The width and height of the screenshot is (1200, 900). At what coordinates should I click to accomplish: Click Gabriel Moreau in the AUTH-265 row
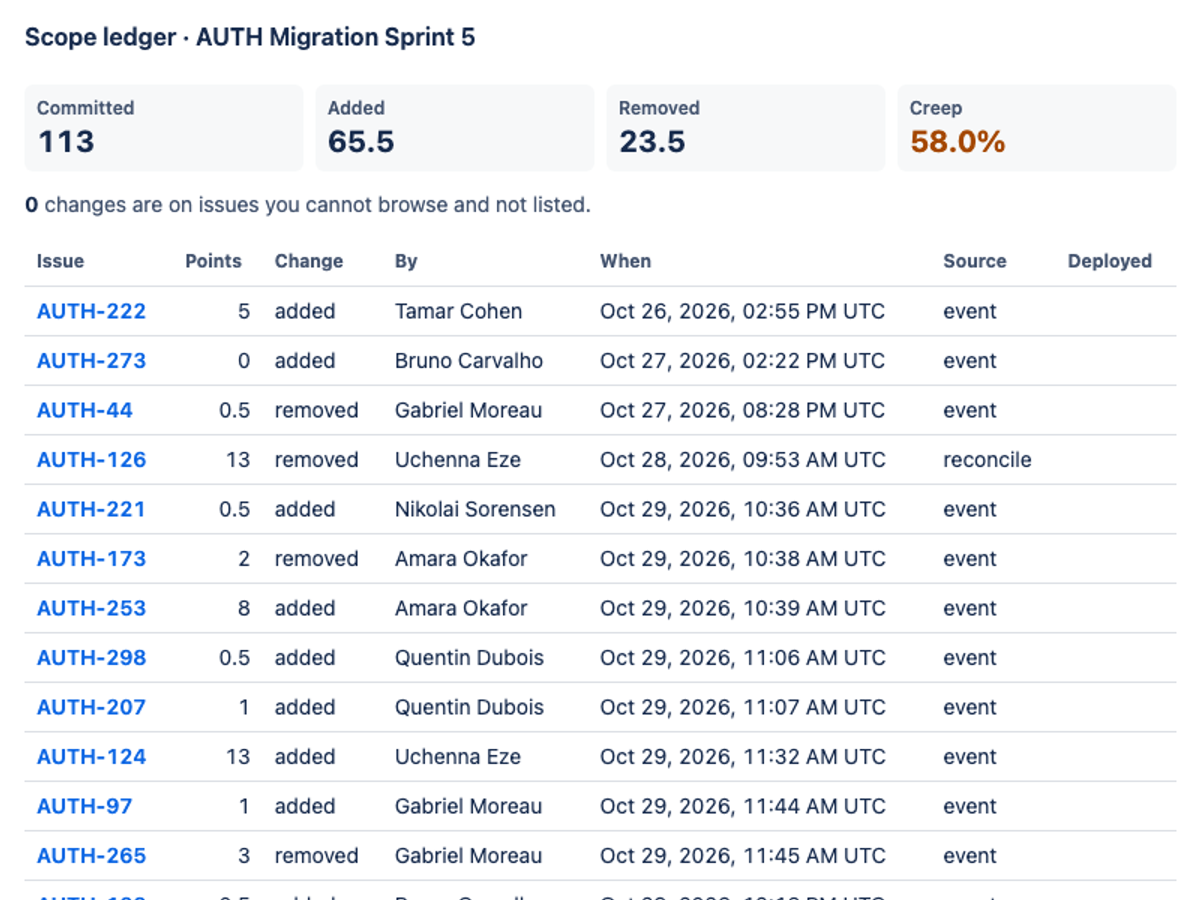click(x=469, y=856)
